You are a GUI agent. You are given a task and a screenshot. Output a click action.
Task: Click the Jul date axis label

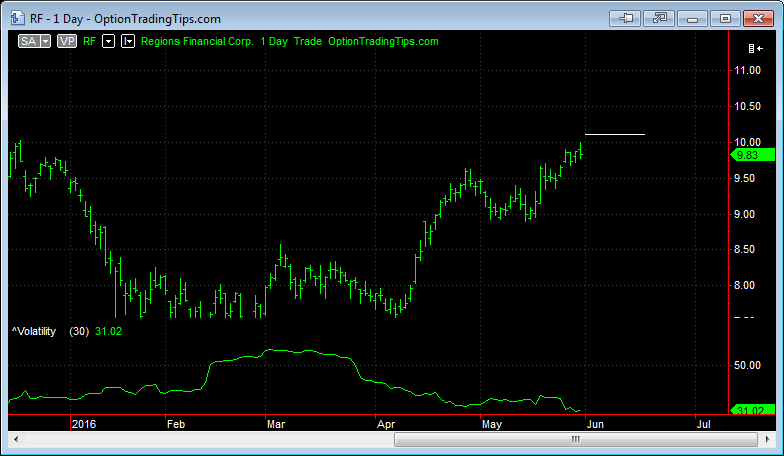[x=704, y=424]
